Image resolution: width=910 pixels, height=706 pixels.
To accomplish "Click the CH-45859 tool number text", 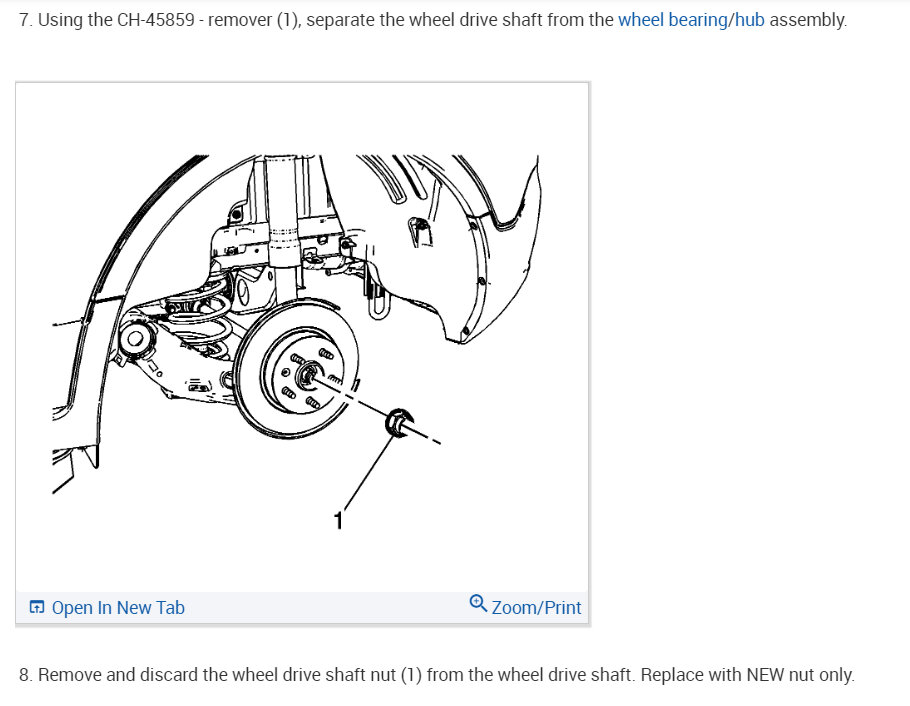I will [x=156, y=20].
